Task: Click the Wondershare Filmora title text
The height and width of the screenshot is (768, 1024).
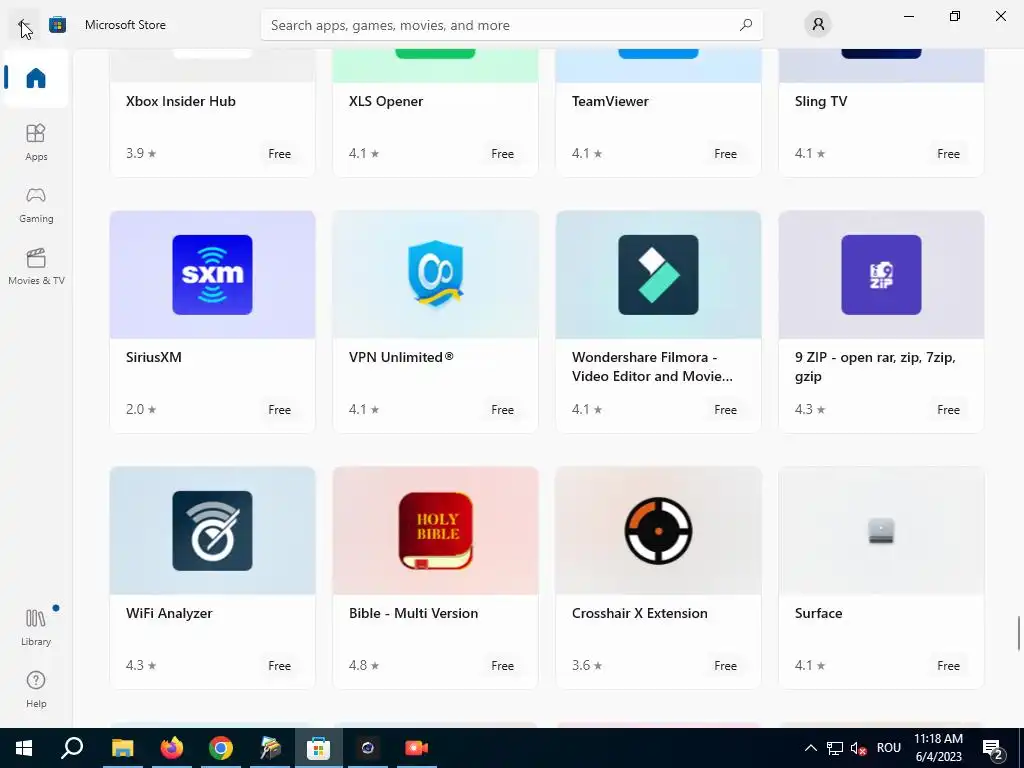Action: [652, 366]
